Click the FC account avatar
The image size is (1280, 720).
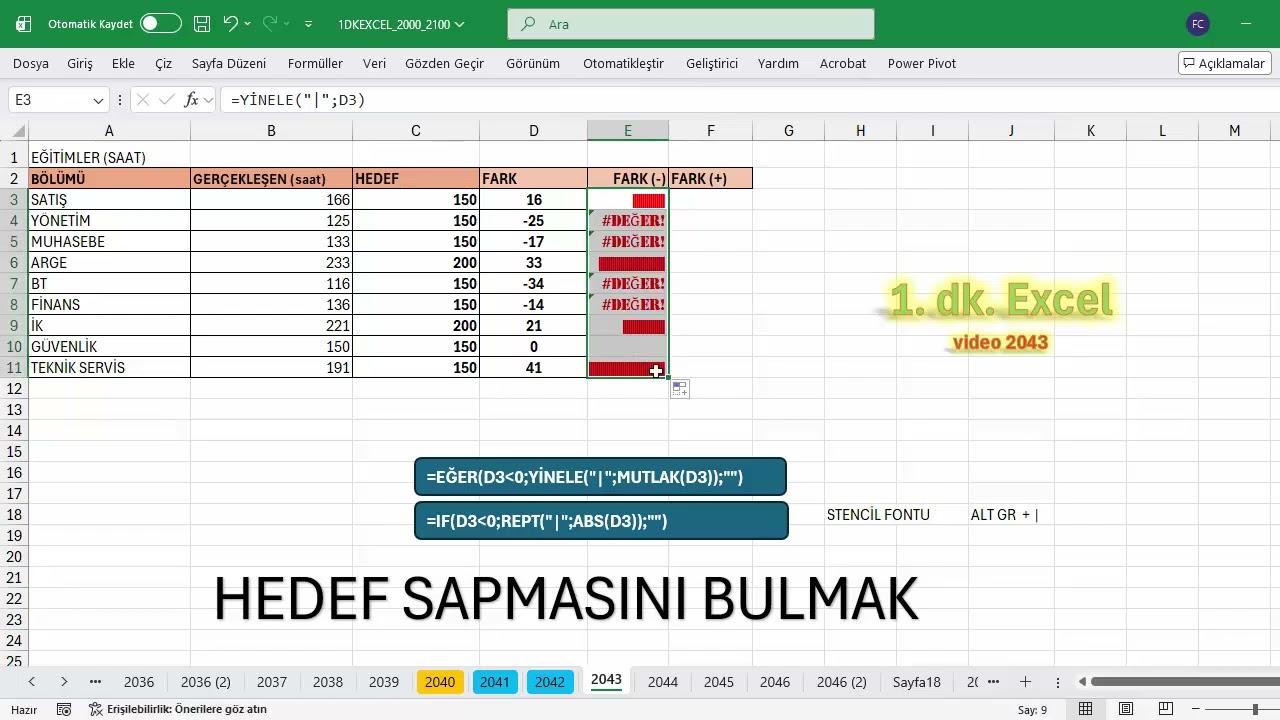[x=1197, y=24]
